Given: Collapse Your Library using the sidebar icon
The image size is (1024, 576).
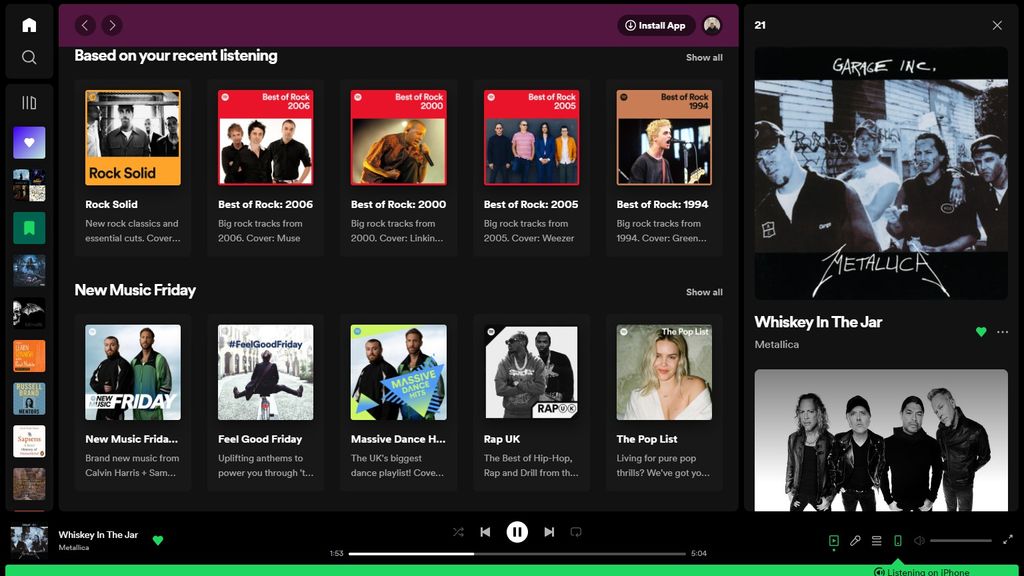Looking at the screenshot, I should [28, 100].
